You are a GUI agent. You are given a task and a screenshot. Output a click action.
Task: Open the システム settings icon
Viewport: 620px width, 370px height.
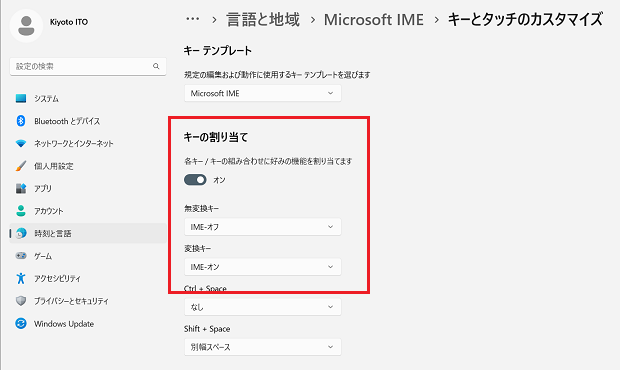pyautogui.click(x=21, y=98)
